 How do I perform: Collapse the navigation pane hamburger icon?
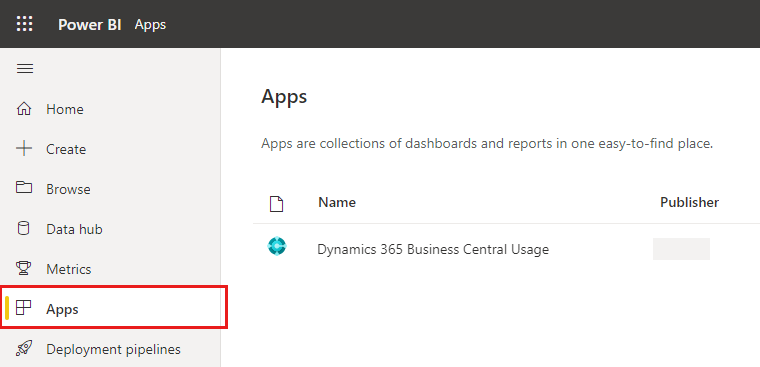point(25,69)
